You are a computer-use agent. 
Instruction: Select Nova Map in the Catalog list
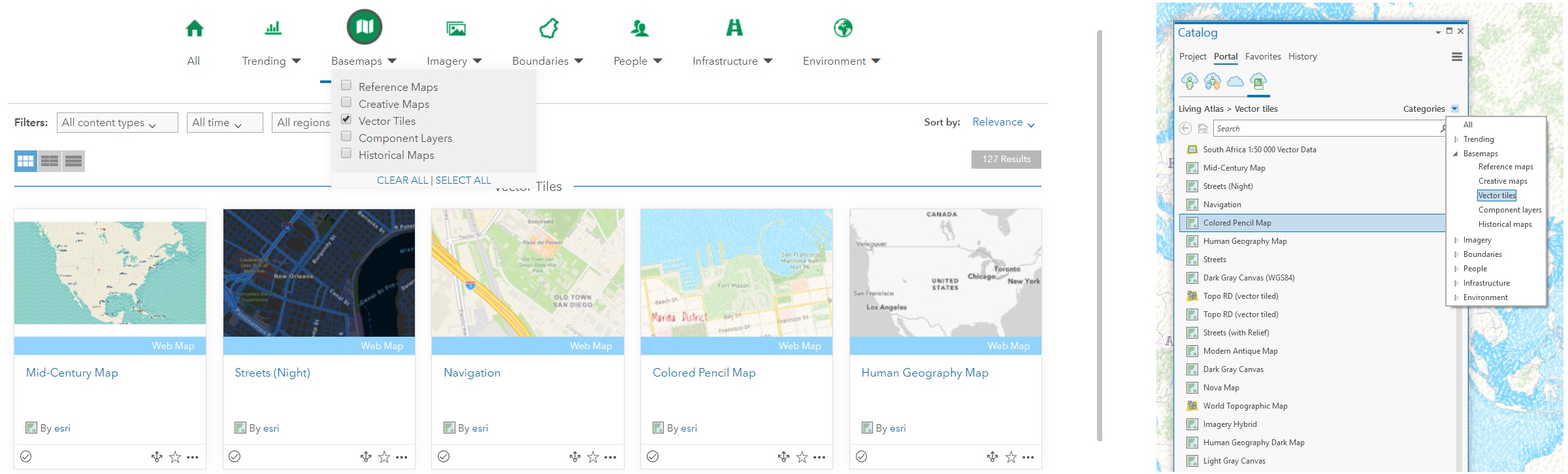pos(1221,388)
